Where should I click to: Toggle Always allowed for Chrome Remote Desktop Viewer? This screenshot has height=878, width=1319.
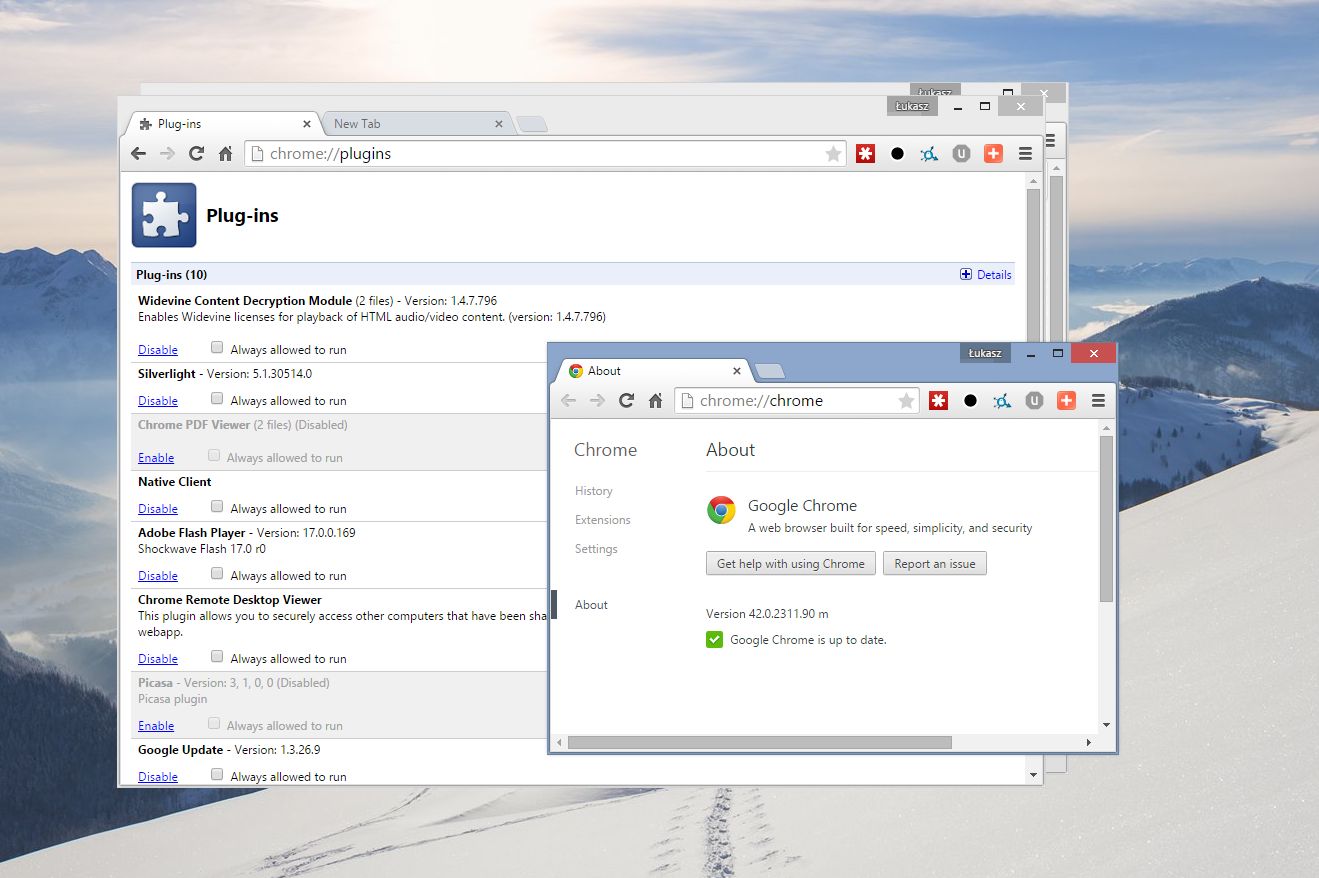click(x=217, y=657)
